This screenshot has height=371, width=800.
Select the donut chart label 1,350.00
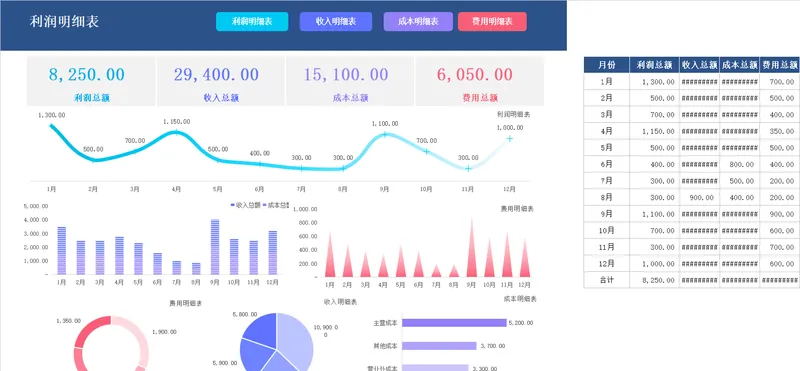click(68, 320)
